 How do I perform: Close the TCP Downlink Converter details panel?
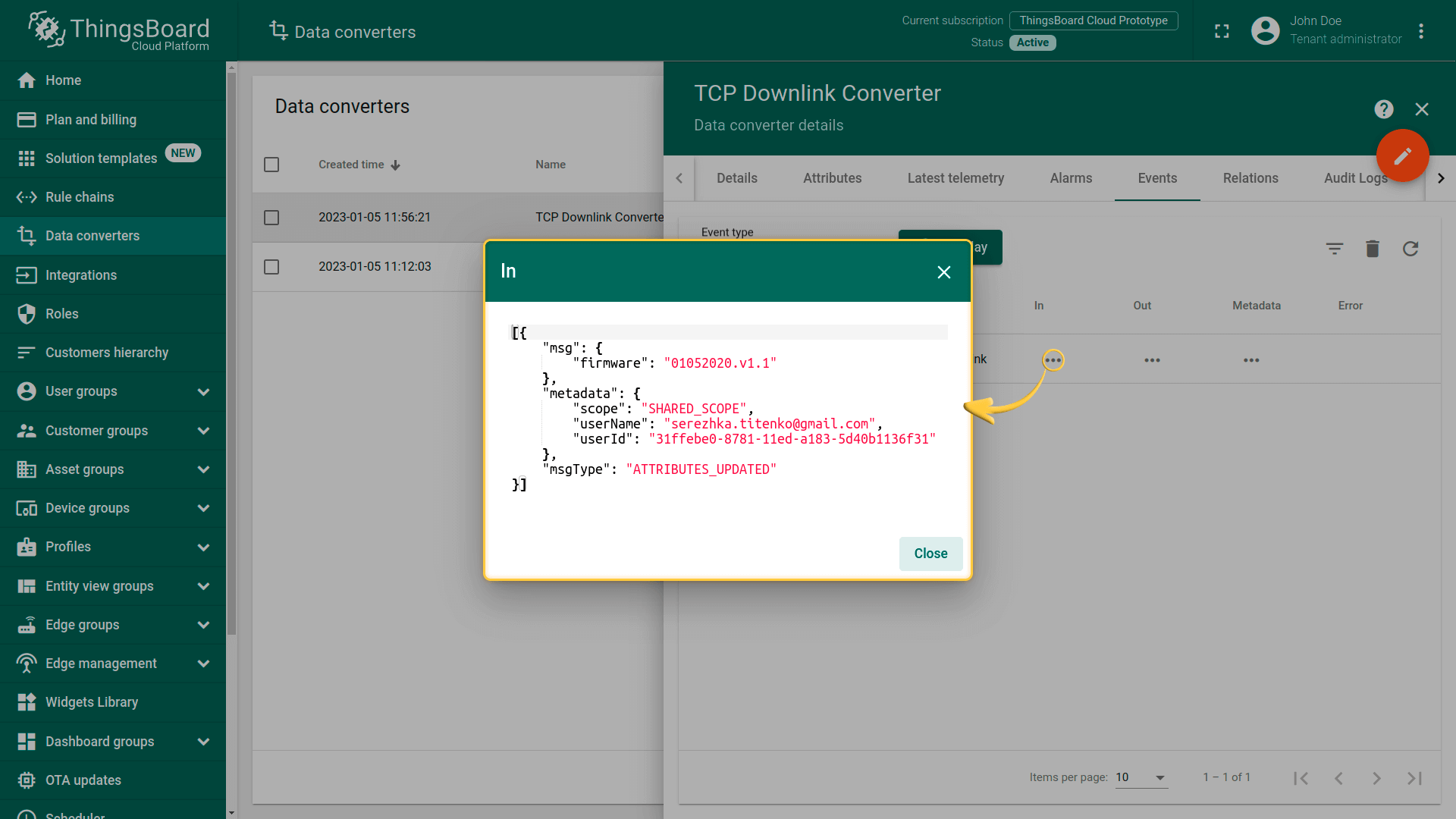[1422, 109]
